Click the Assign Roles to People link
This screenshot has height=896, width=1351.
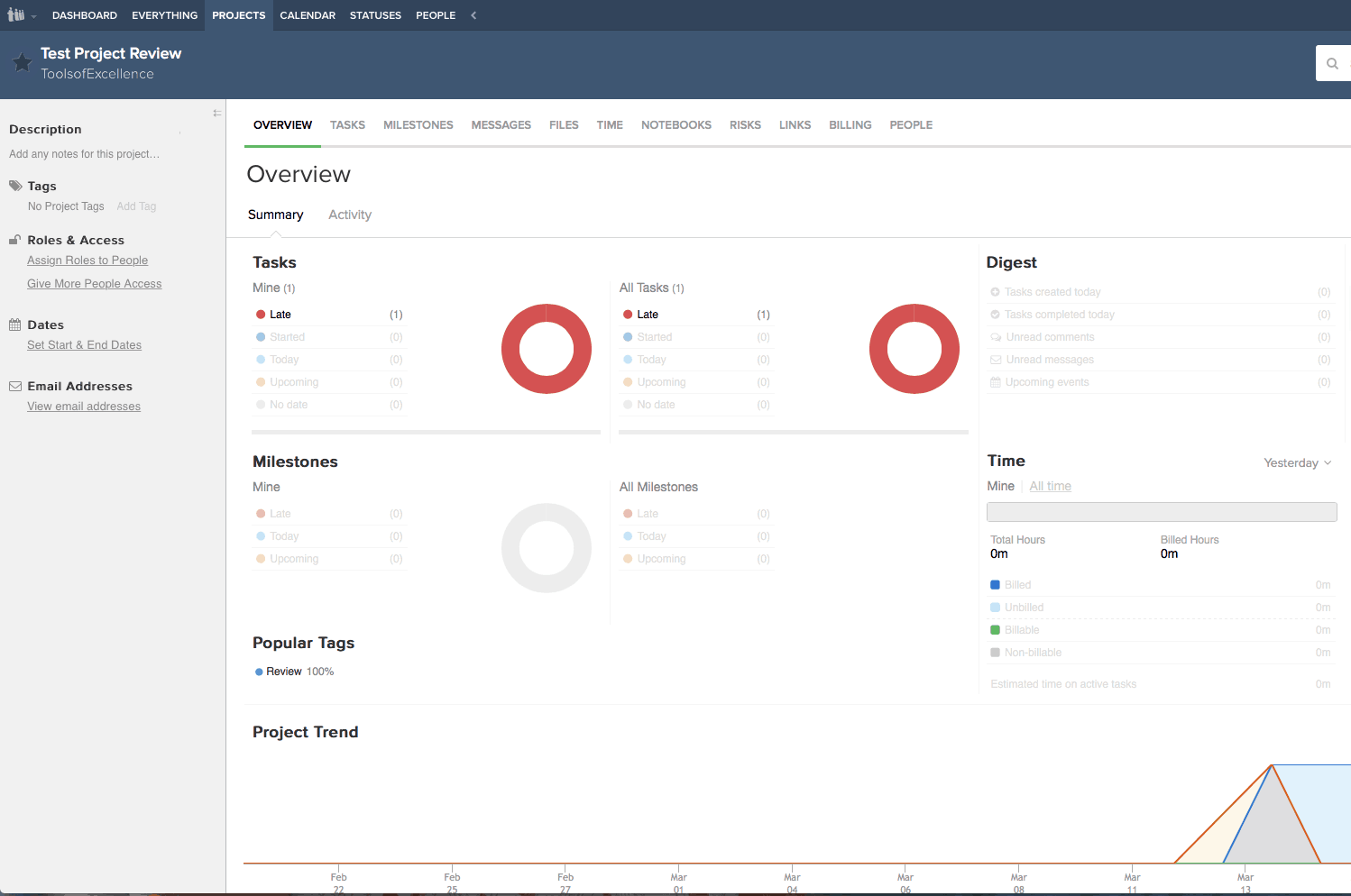[x=87, y=260]
